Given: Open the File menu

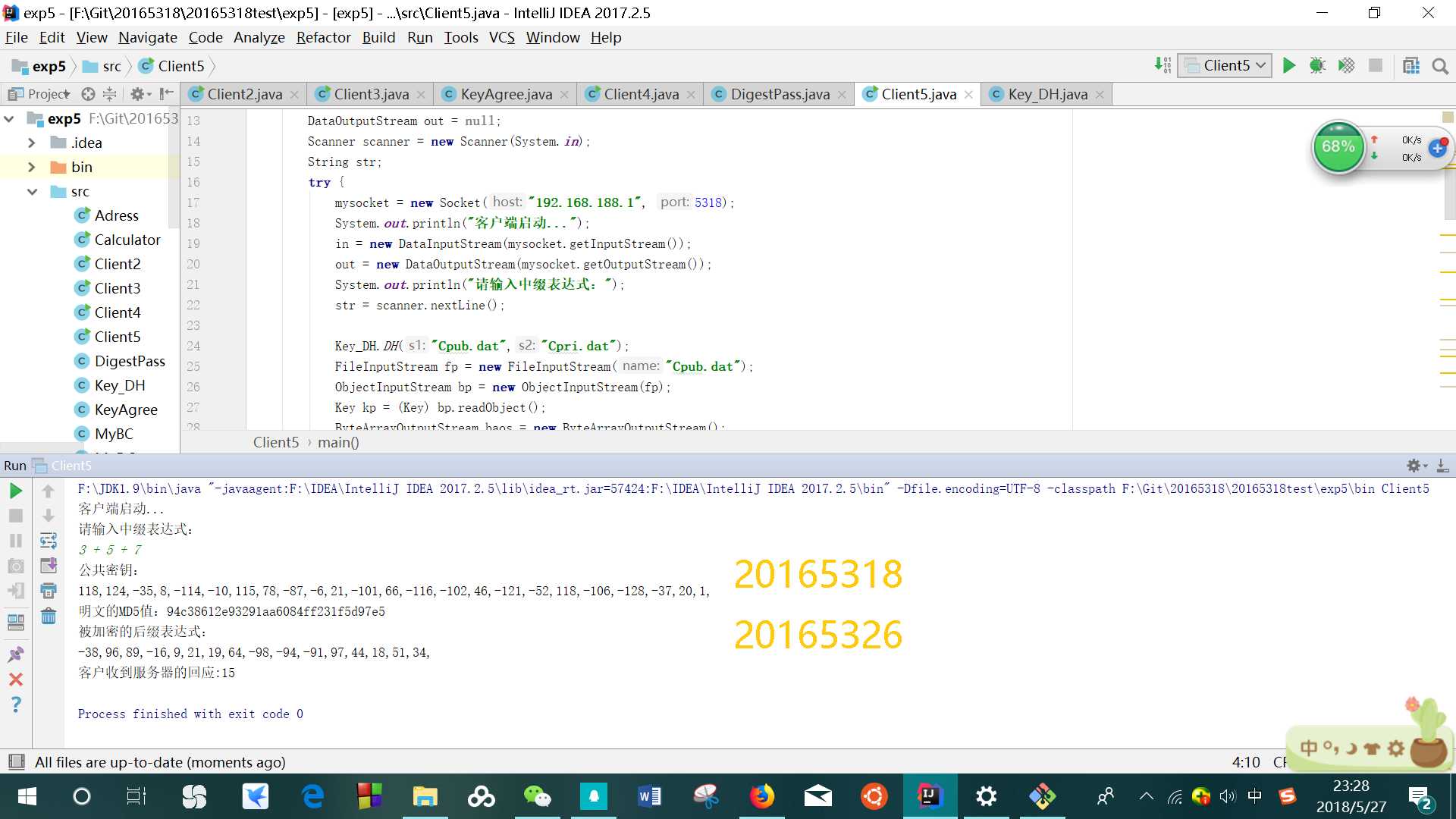Looking at the screenshot, I should pos(16,37).
